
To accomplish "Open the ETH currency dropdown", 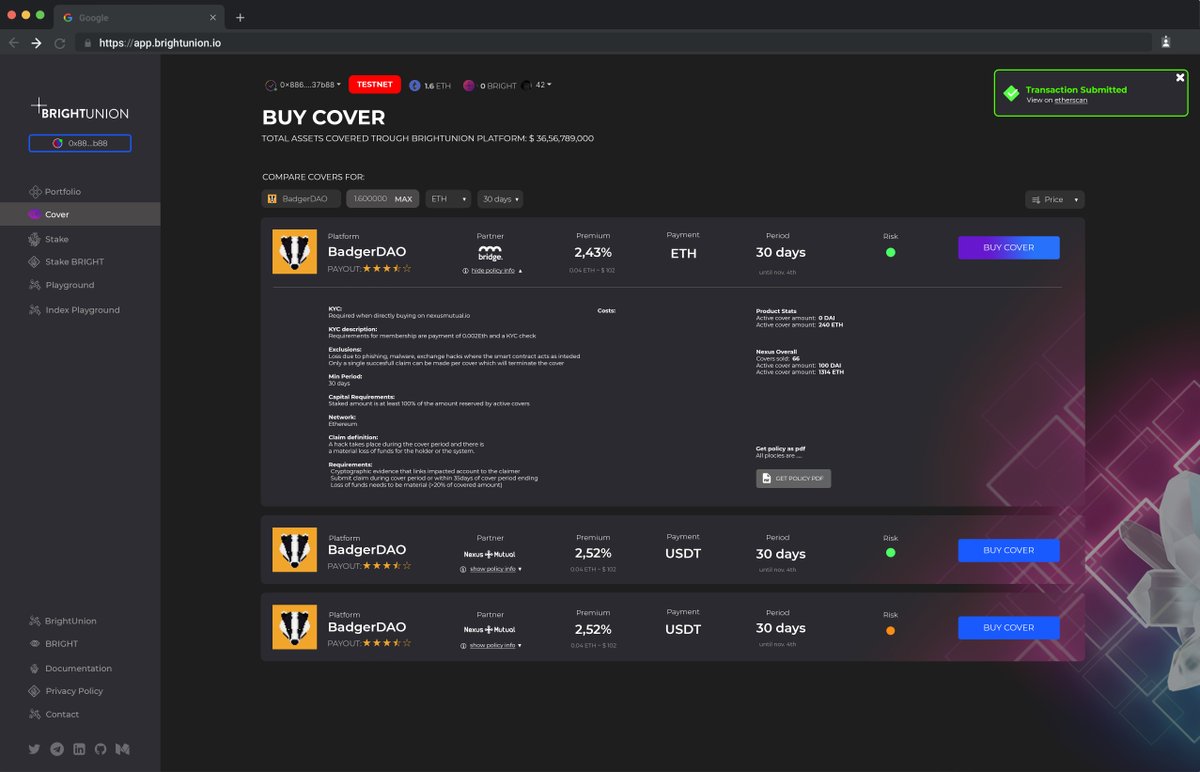I will tap(448, 199).
